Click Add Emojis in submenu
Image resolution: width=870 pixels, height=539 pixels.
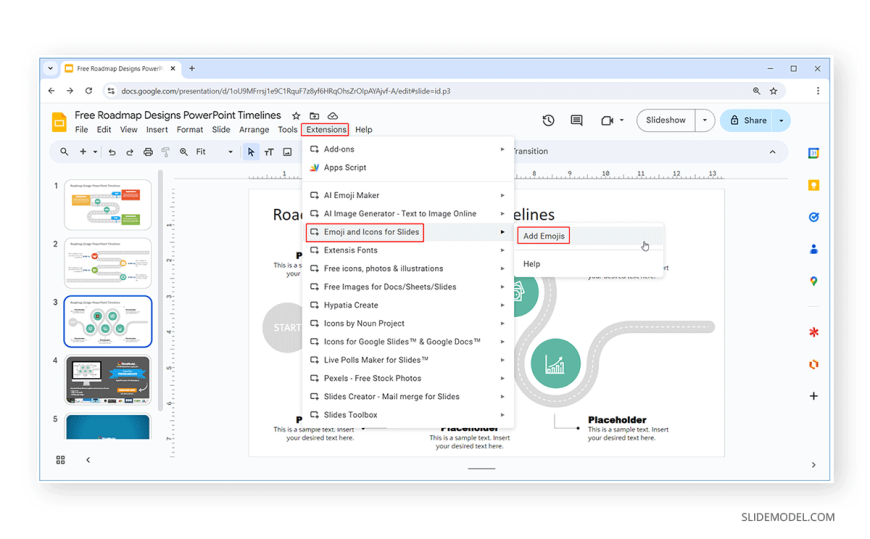pos(589,236)
